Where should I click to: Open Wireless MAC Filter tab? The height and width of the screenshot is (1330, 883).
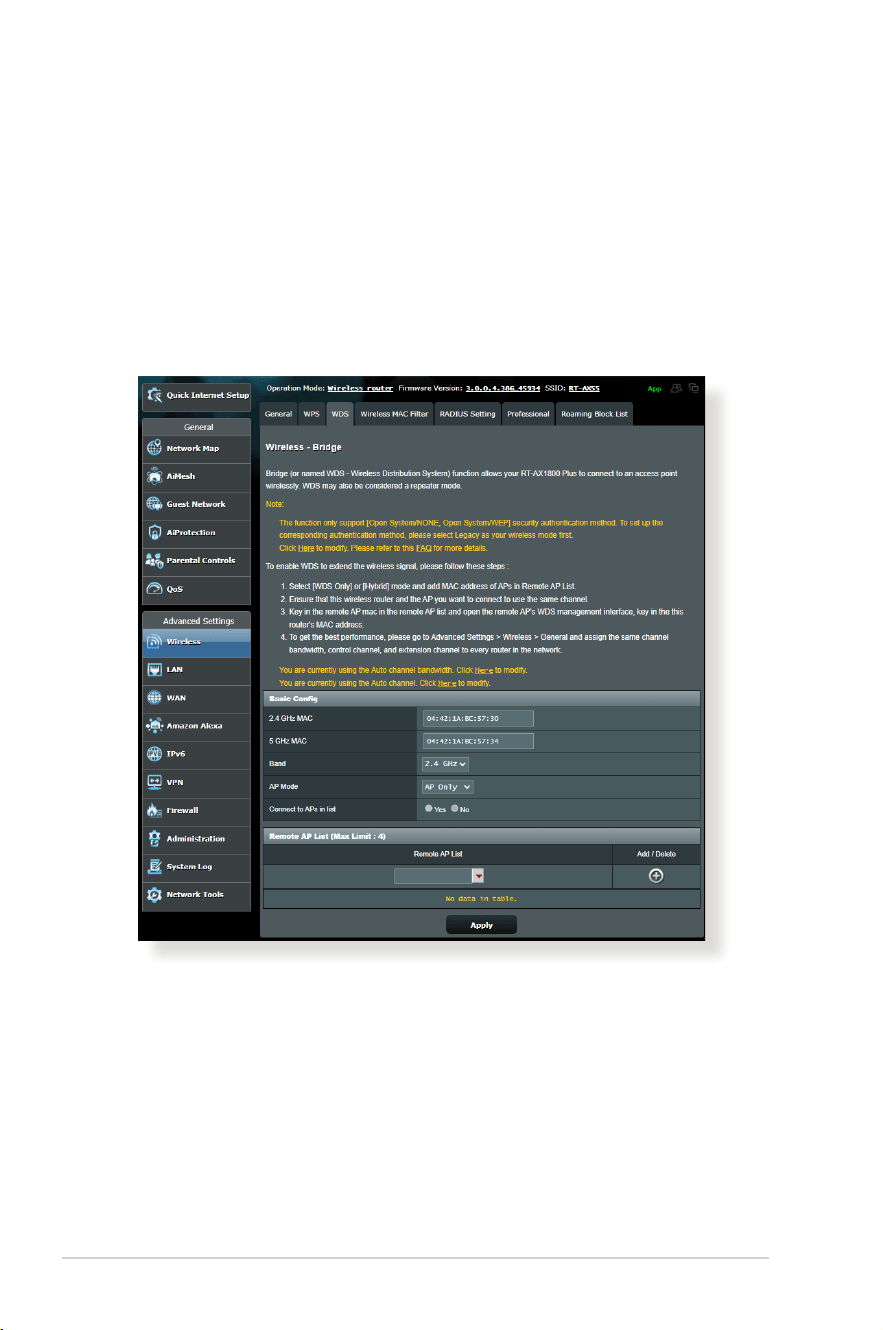(394, 414)
